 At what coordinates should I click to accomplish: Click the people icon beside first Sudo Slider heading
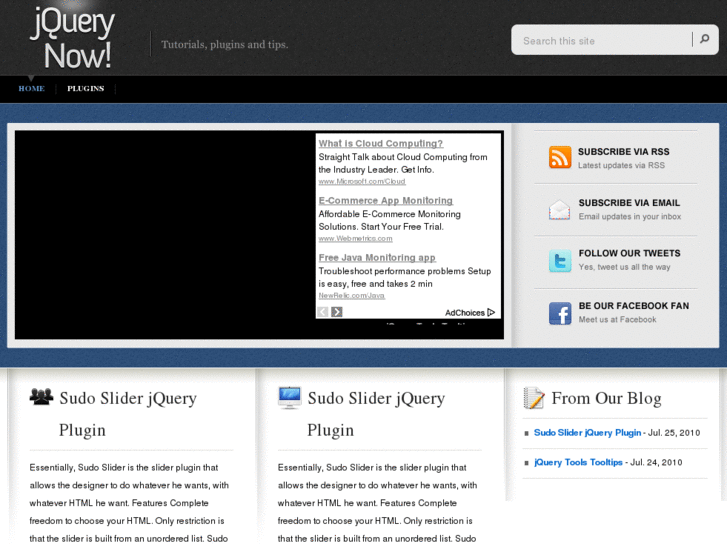tap(41, 397)
